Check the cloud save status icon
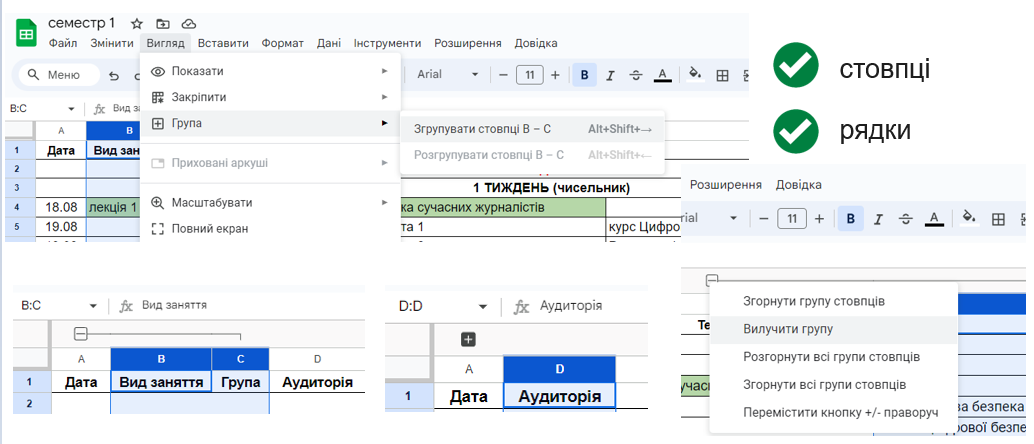The width and height of the screenshot is (1034, 444). pos(189,23)
